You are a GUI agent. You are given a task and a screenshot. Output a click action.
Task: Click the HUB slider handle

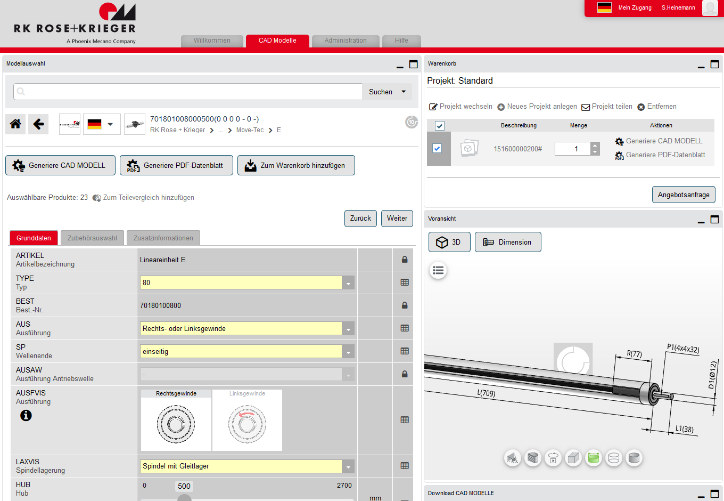[184, 498]
